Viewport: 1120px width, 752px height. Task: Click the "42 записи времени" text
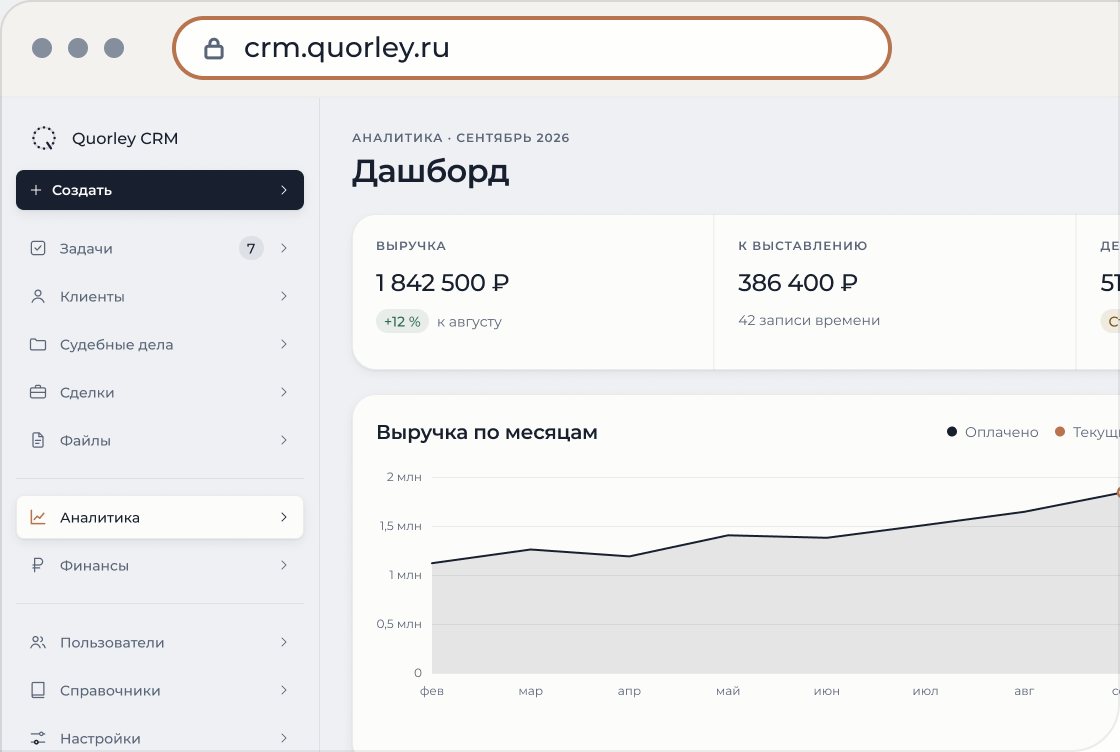pyautogui.click(x=809, y=321)
